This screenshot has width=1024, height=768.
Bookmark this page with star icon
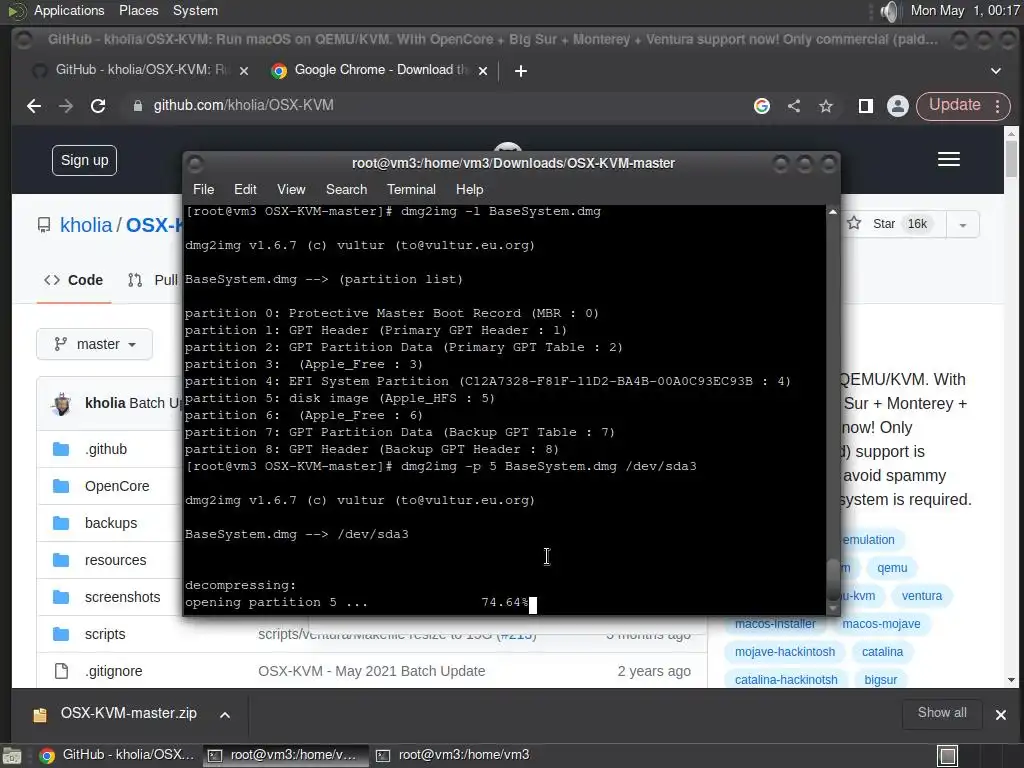point(826,106)
